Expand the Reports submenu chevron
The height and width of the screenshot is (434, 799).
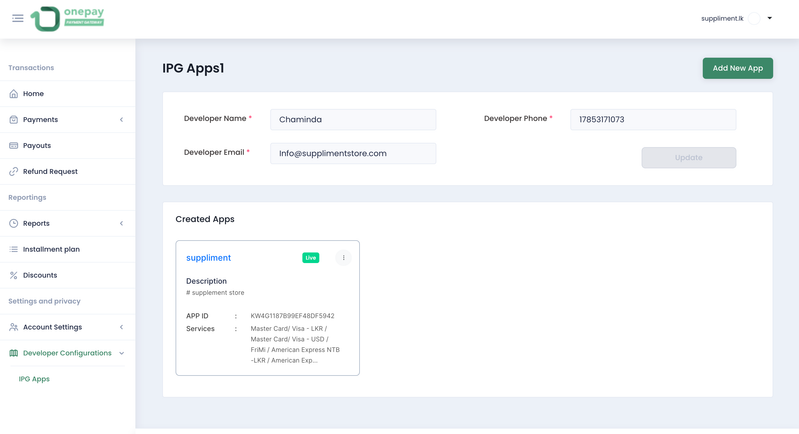tap(121, 224)
